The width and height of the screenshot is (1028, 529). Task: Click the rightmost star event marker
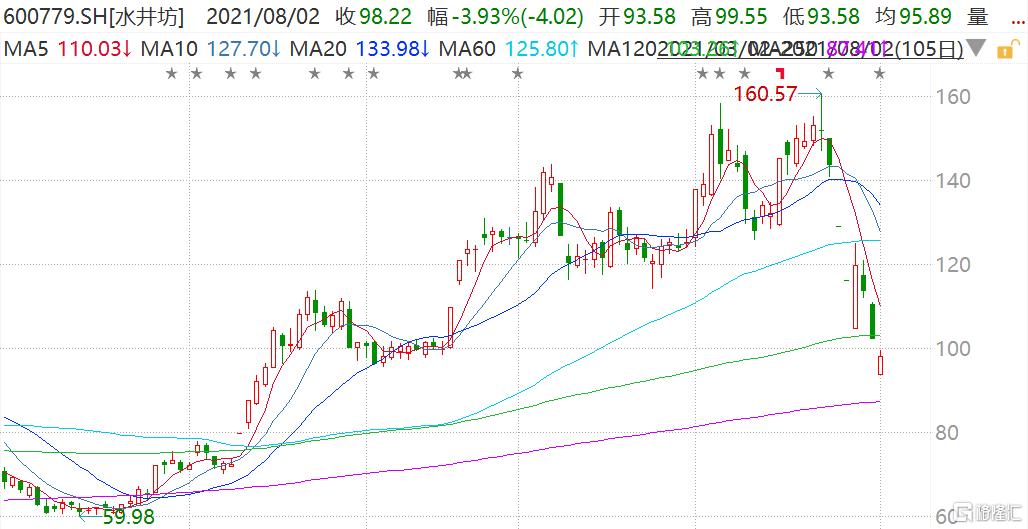pyautogui.click(x=880, y=74)
